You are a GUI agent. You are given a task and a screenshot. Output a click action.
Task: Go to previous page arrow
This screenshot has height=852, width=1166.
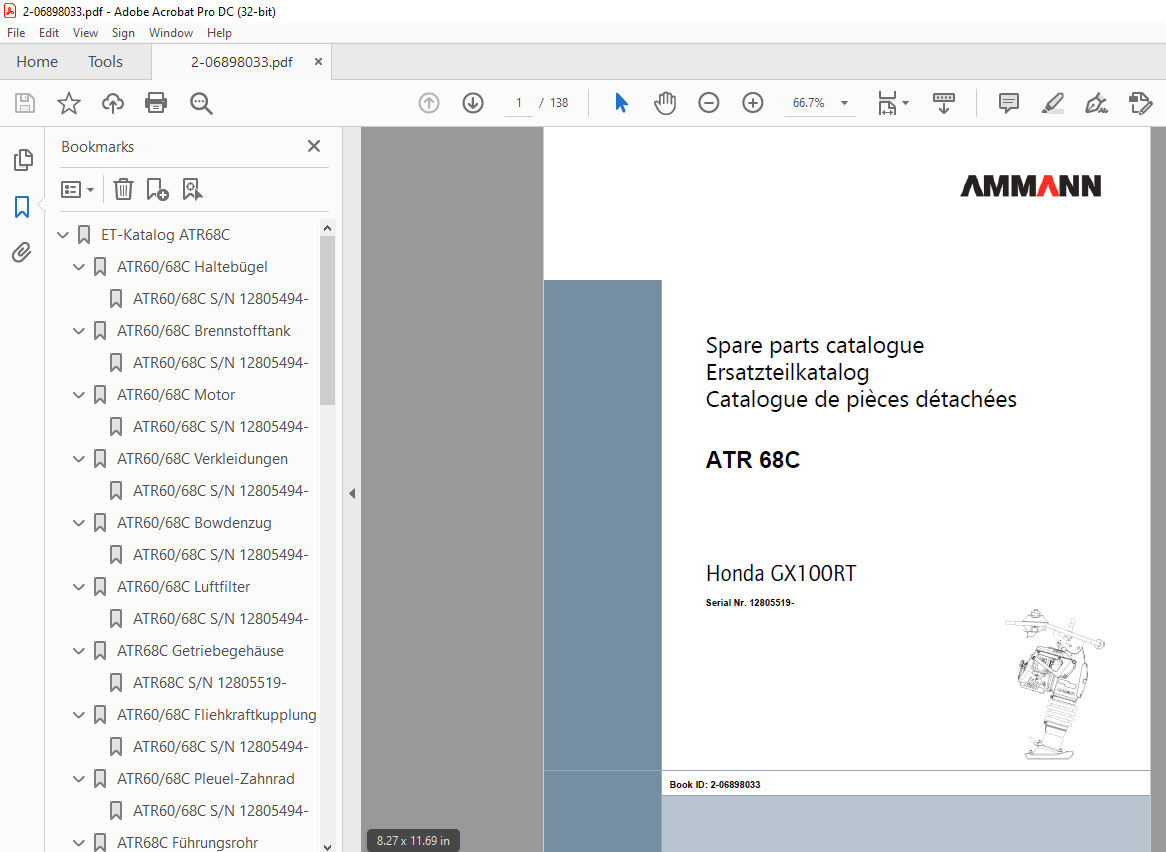click(429, 103)
